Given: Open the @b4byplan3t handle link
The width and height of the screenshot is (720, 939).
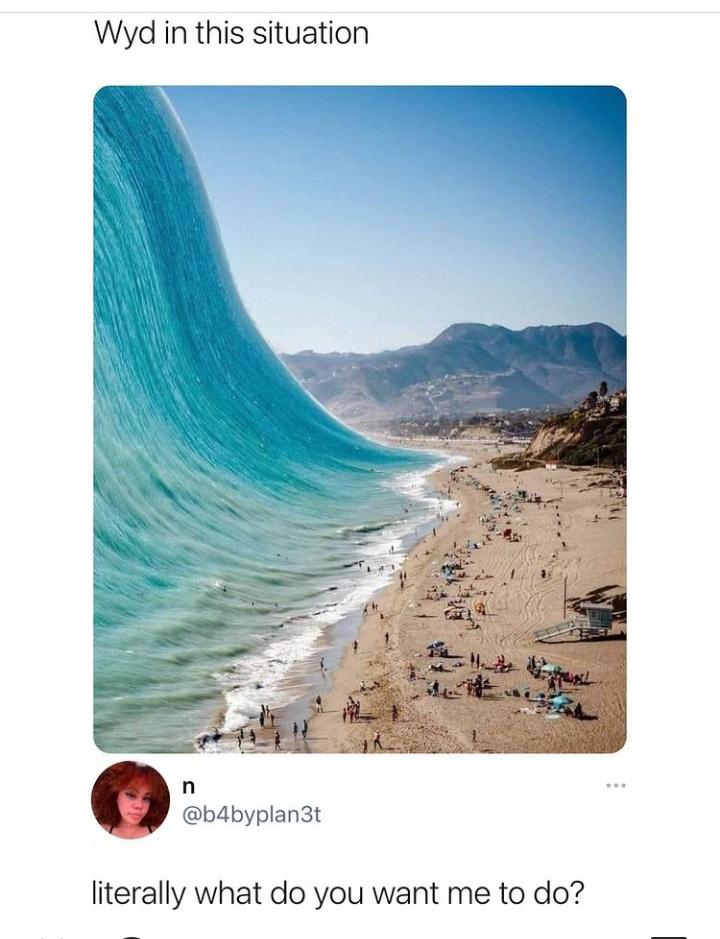Looking at the screenshot, I should click(250, 814).
